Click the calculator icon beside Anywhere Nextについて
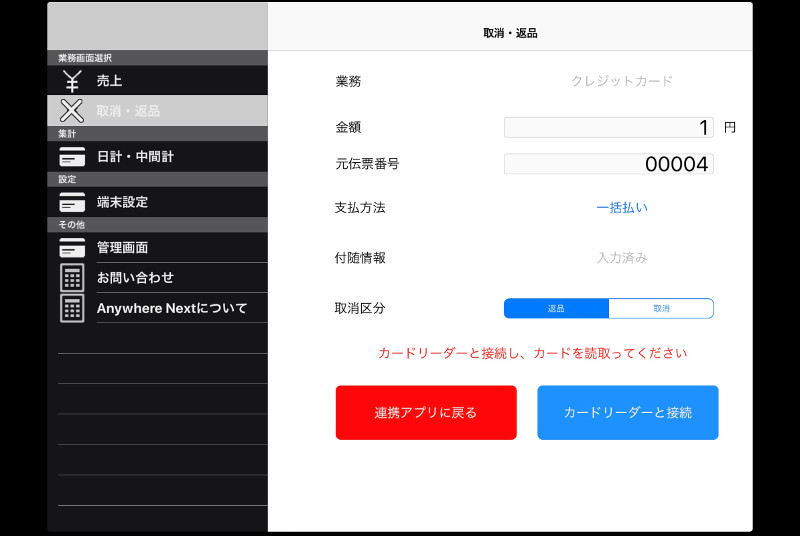This screenshot has width=800, height=536. tap(72, 308)
